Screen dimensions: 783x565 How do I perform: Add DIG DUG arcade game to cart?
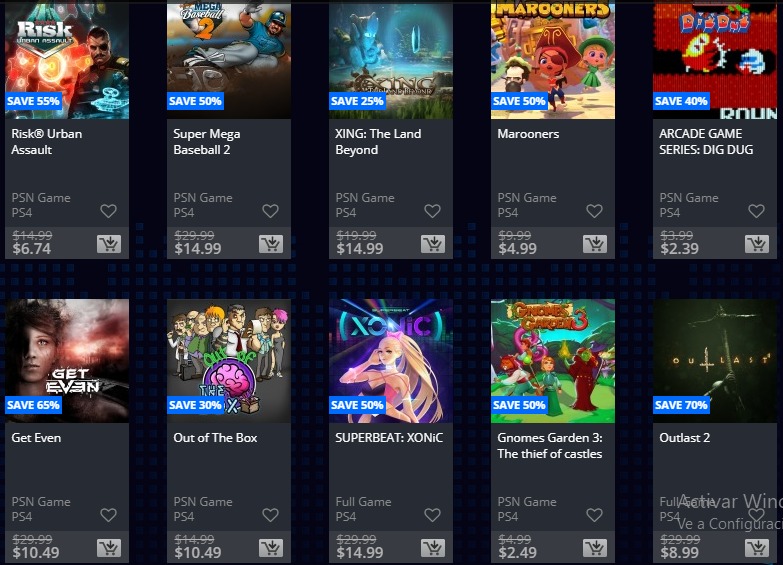[757, 244]
